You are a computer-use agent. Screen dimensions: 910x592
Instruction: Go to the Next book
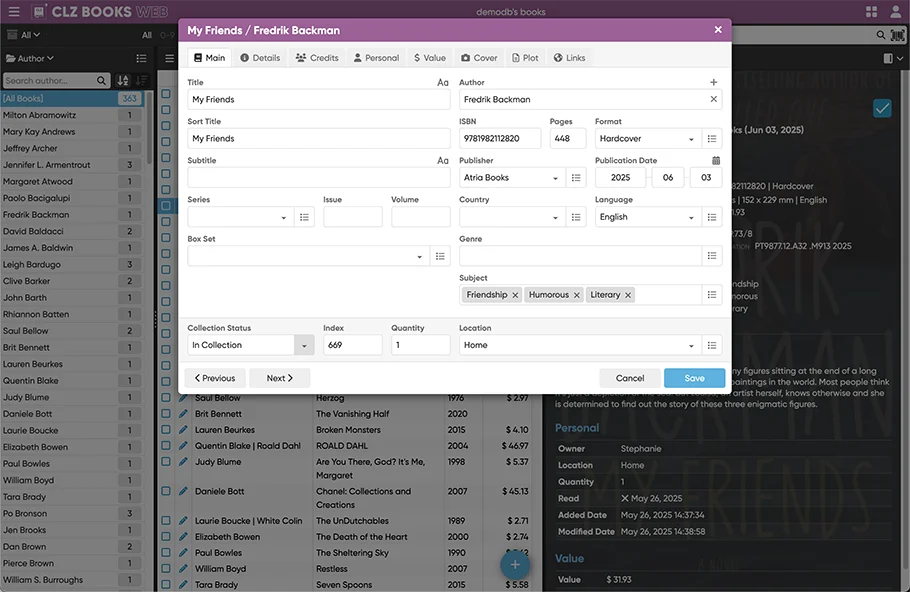click(280, 378)
